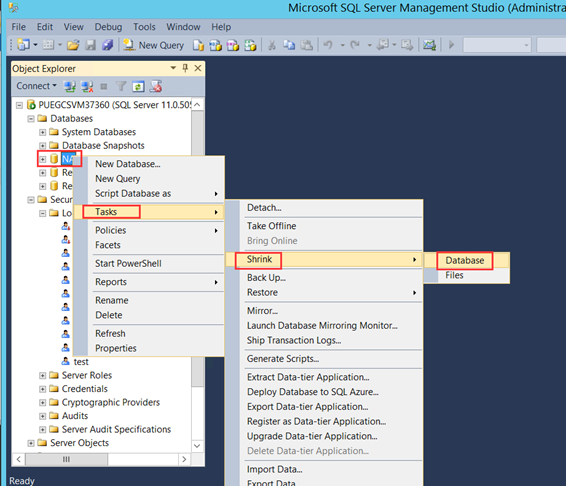Click Disconnect icon in Object Explorer
566x486 pixels.
tap(87, 86)
